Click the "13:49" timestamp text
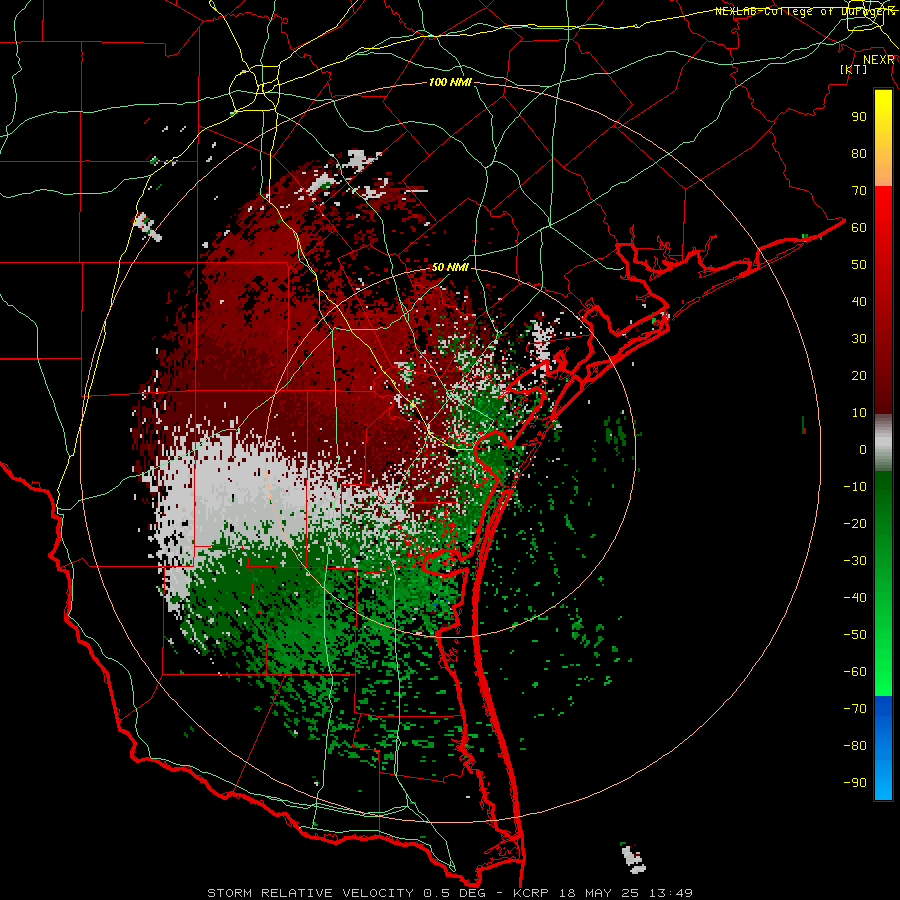This screenshot has height=900, width=900. click(x=671, y=893)
